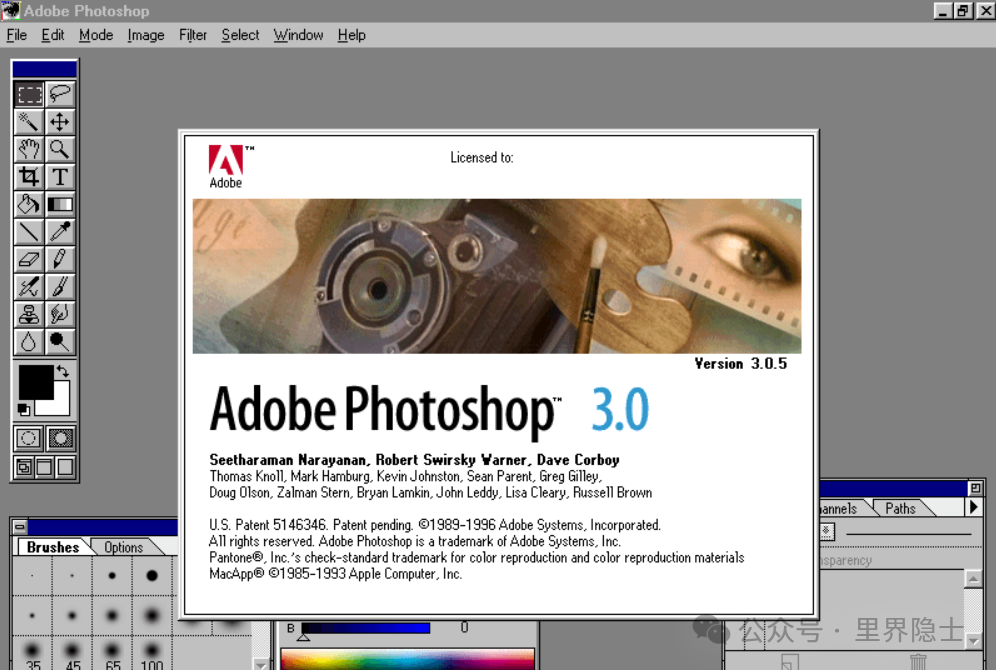Click the Zoom magnifier tool
The image size is (996, 670).
(60, 150)
